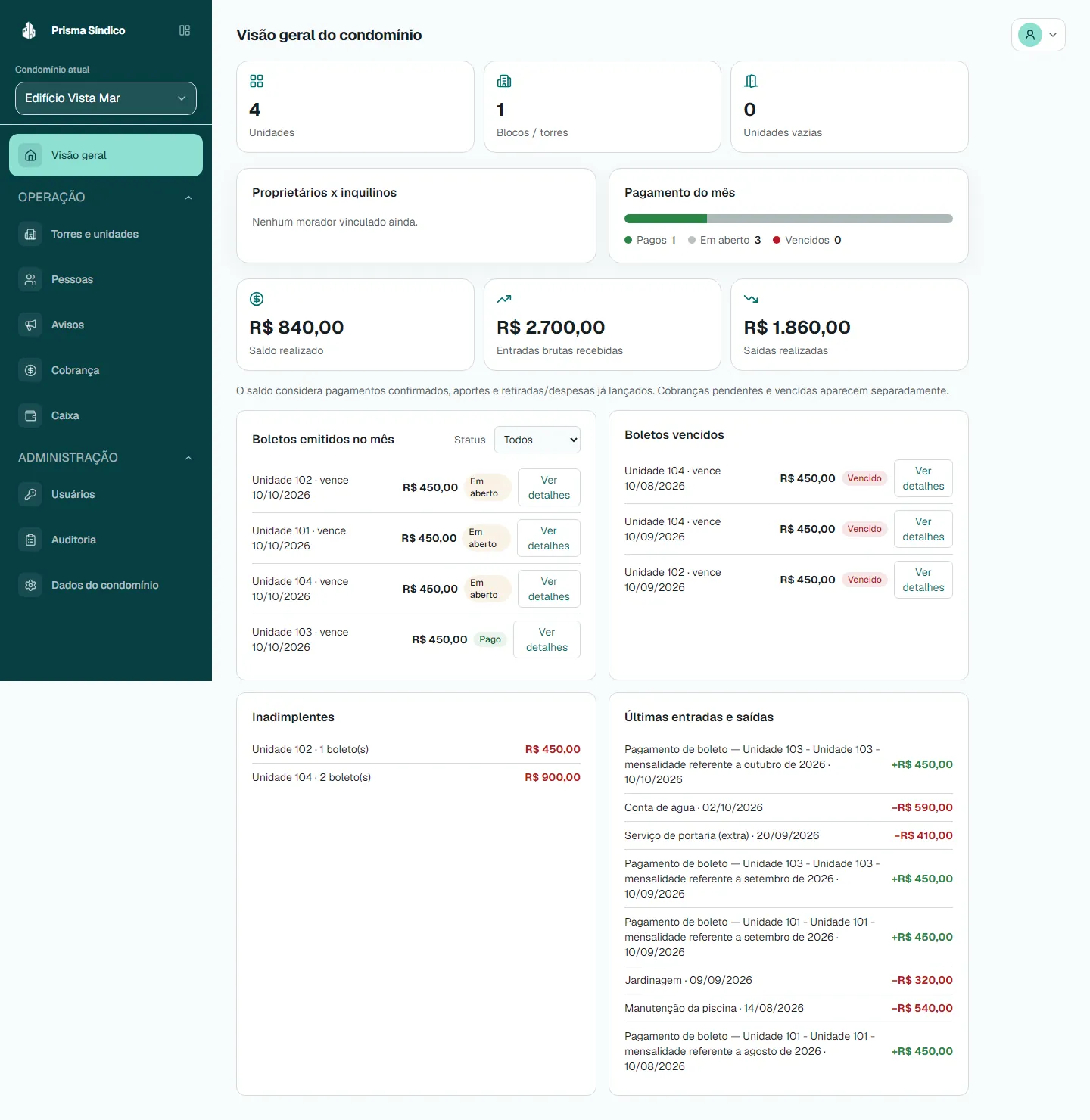
Task: View details of Unidade 102 boleto due 10/10/2026
Action: [549, 487]
